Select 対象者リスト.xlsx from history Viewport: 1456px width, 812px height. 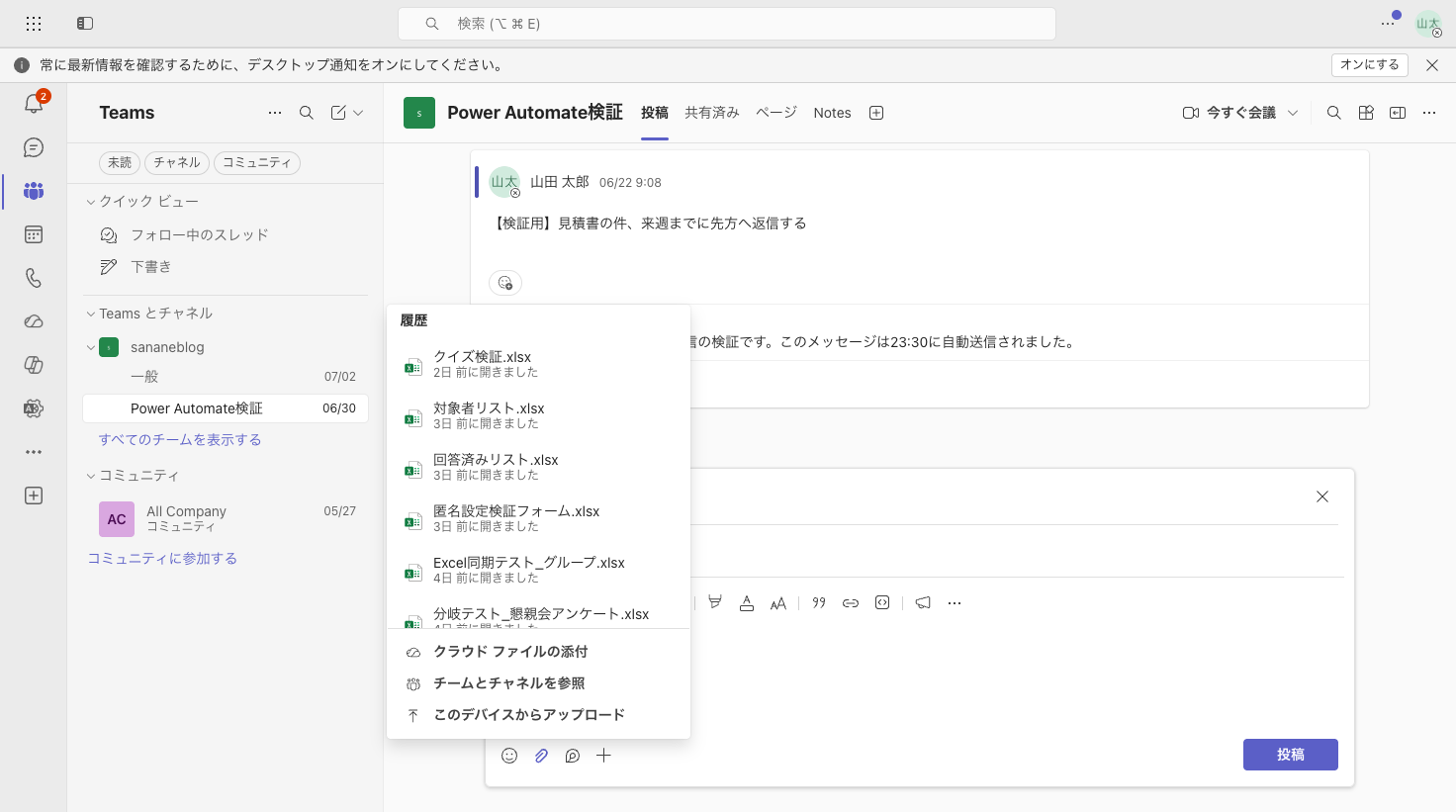[x=538, y=415]
